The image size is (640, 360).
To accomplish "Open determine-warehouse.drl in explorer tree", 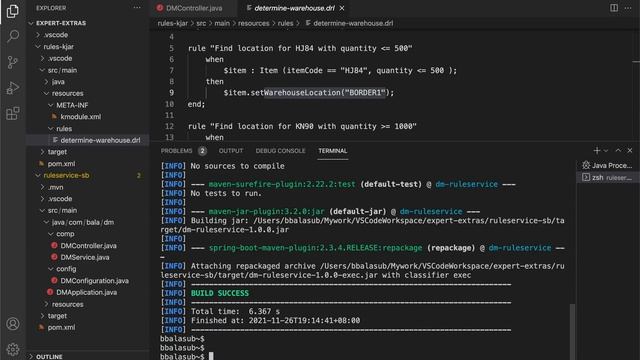I will click(100, 140).
